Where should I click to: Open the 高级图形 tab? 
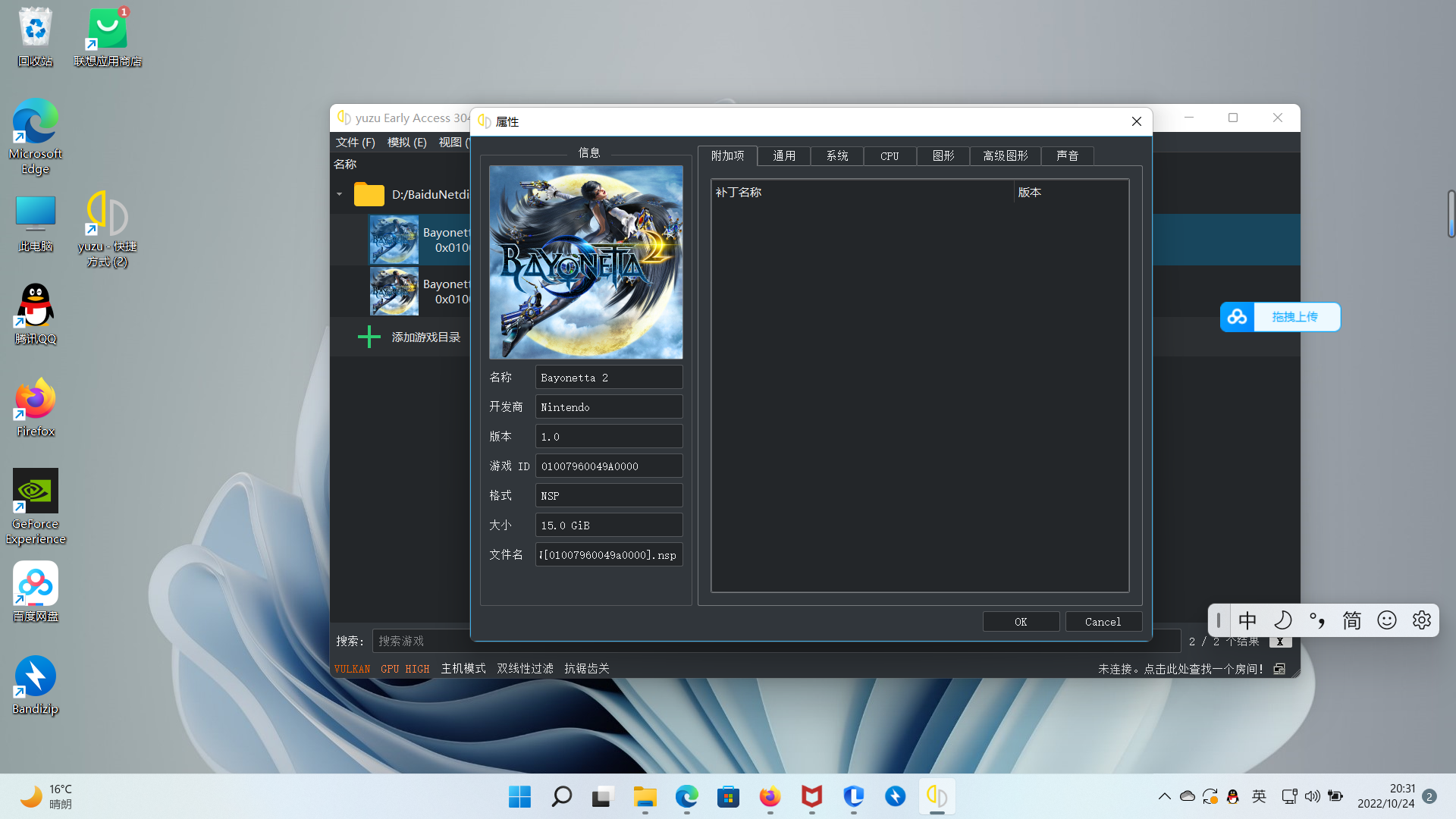pyautogui.click(x=1006, y=156)
